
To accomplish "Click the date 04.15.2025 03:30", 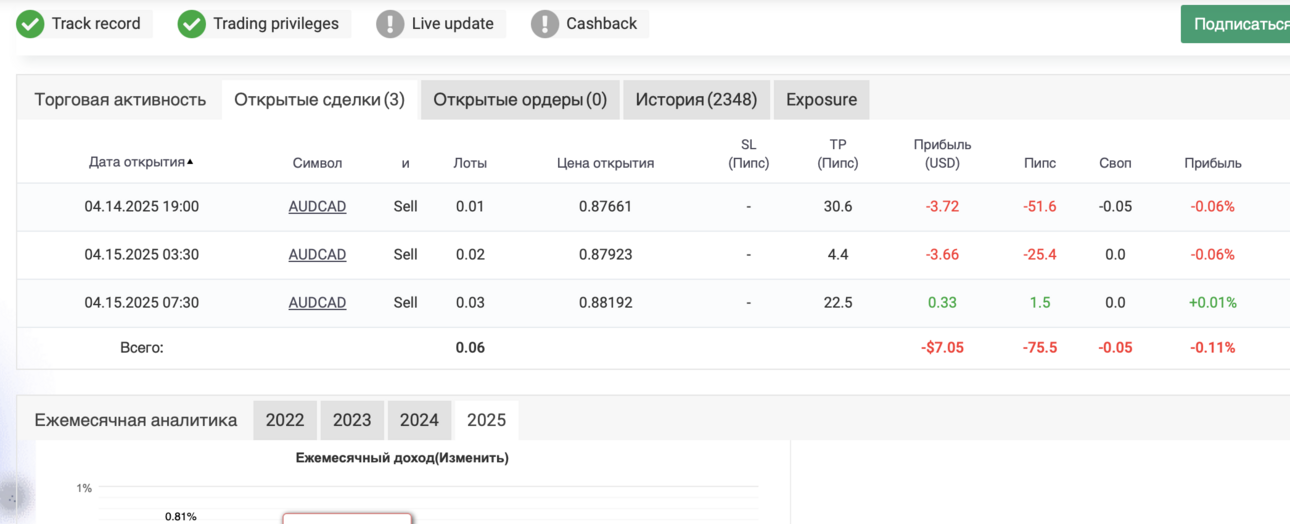I will [x=142, y=255].
